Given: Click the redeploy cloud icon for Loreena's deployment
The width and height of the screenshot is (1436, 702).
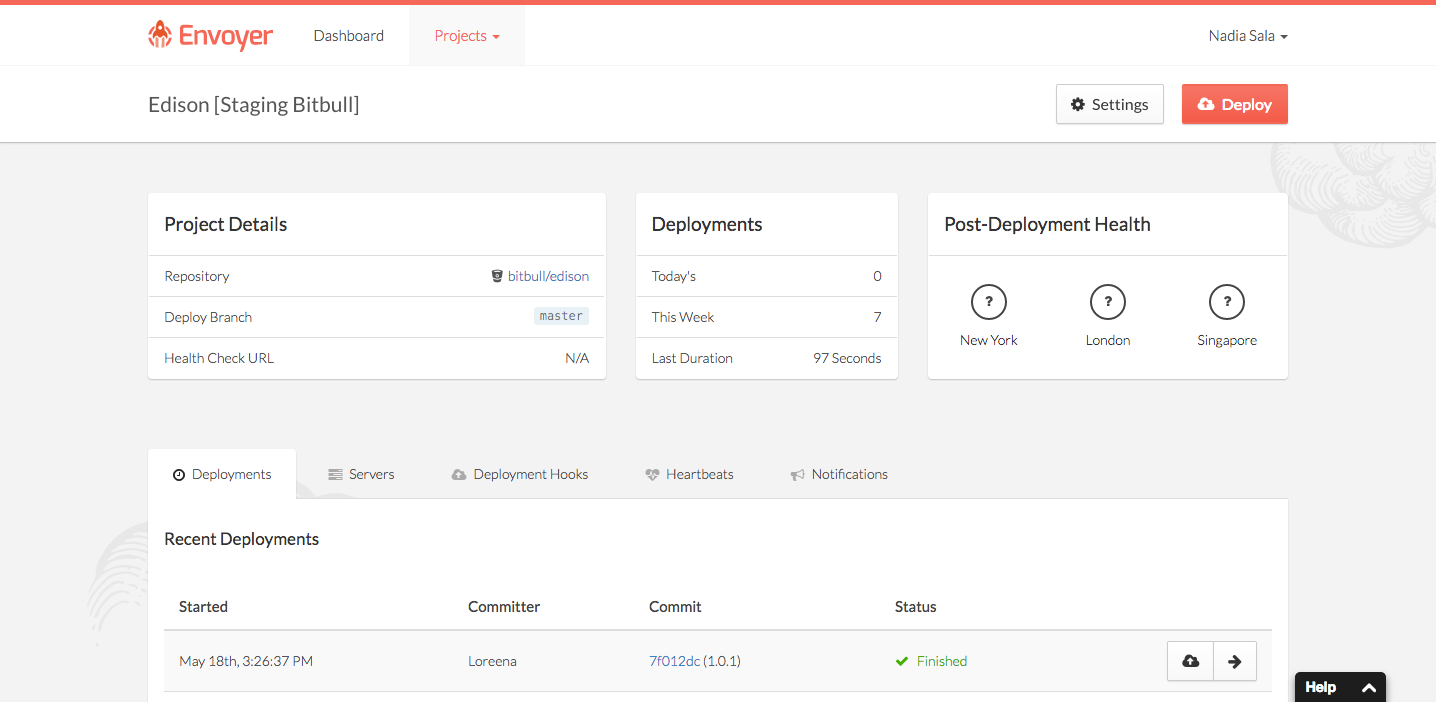Looking at the screenshot, I should [x=1190, y=661].
